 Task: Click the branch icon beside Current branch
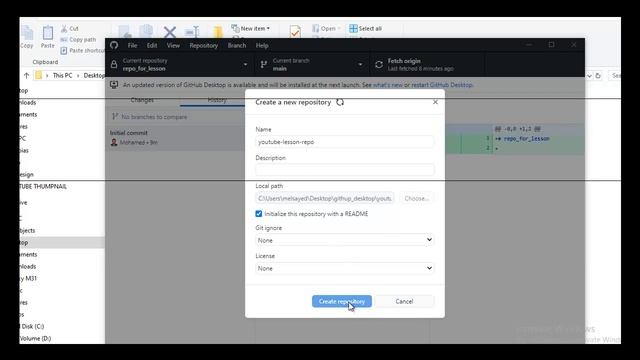(x=264, y=64)
